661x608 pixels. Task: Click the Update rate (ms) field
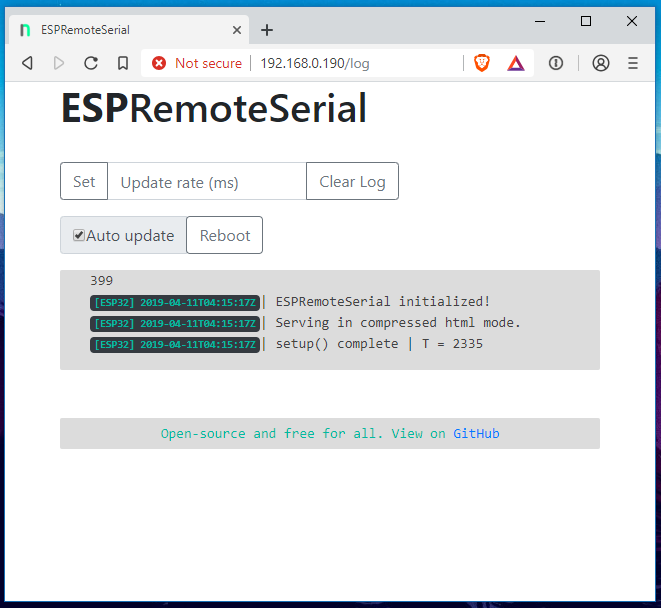click(207, 181)
